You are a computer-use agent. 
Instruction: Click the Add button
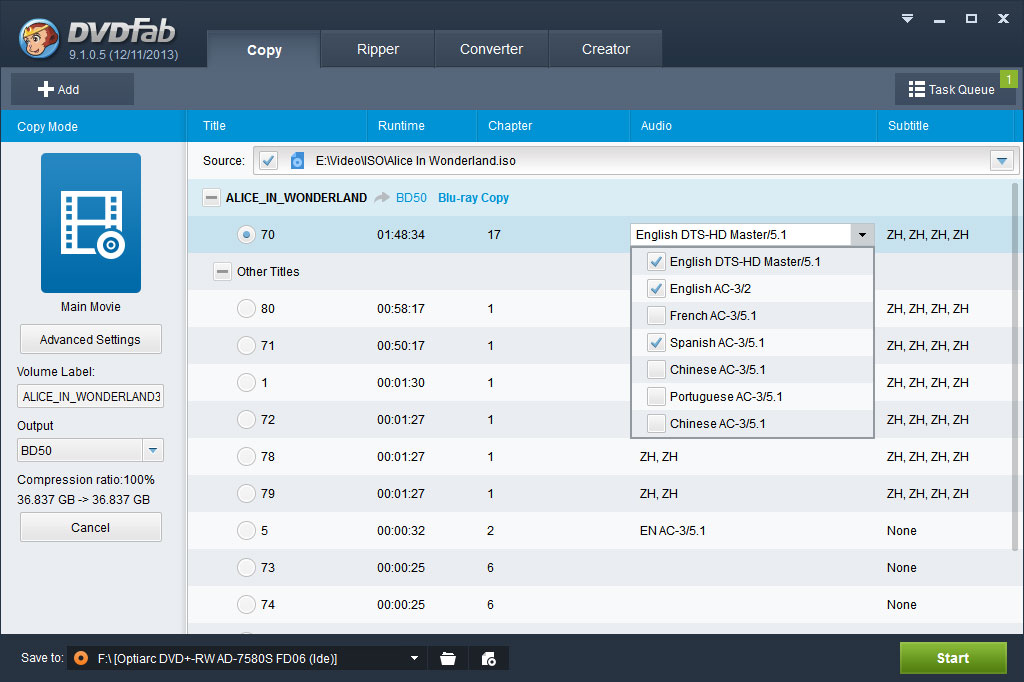[72, 89]
